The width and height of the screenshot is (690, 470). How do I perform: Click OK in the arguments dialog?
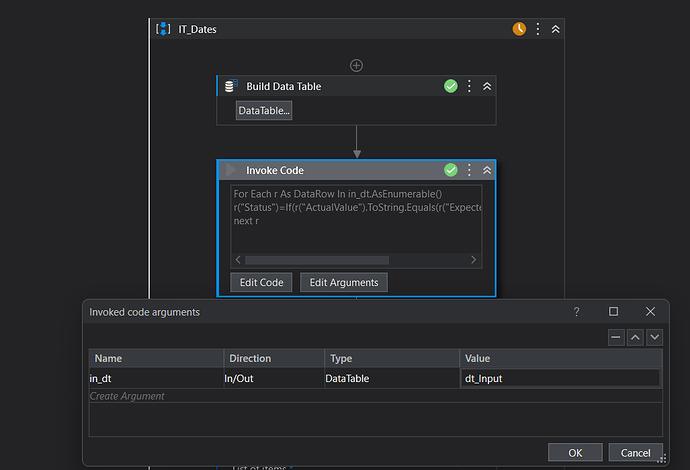pos(575,453)
